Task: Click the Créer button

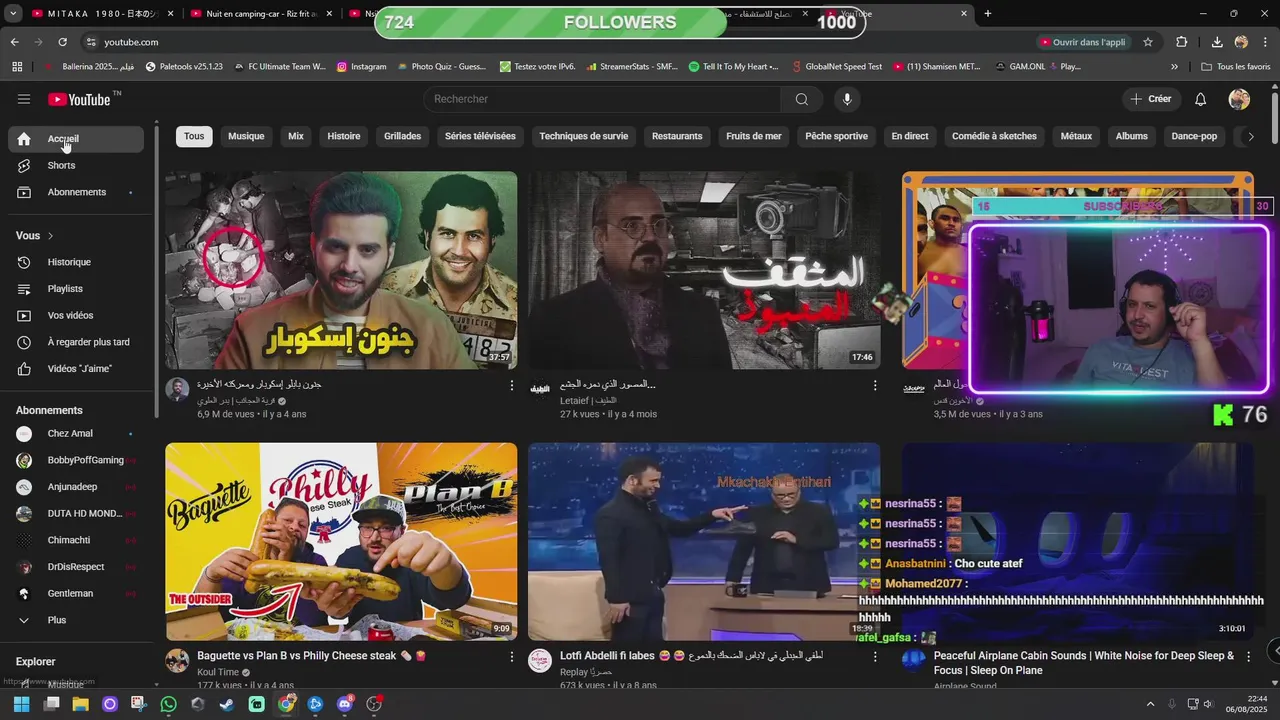Action: click(x=1151, y=99)
